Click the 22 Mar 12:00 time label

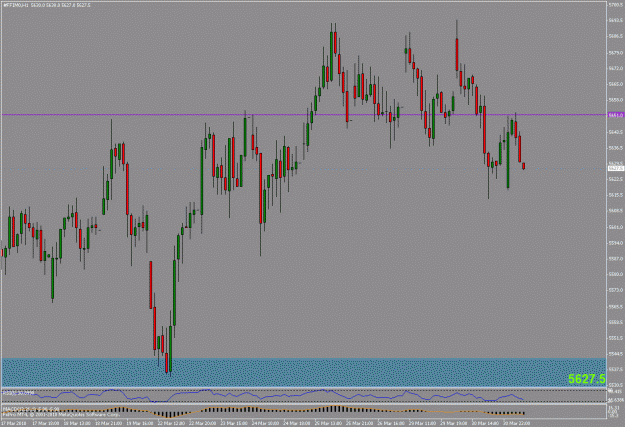pos(171,423)
